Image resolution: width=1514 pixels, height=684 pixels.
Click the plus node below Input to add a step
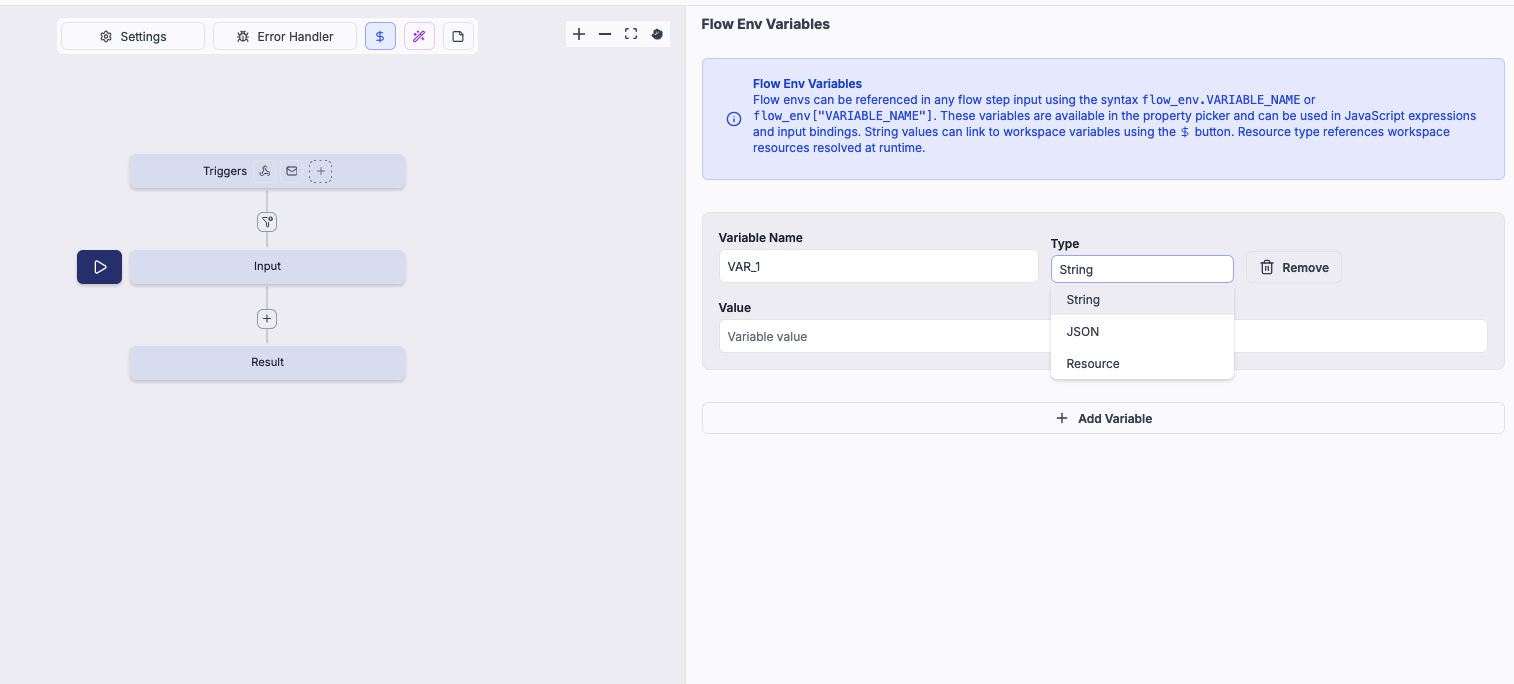click(267, 318)
